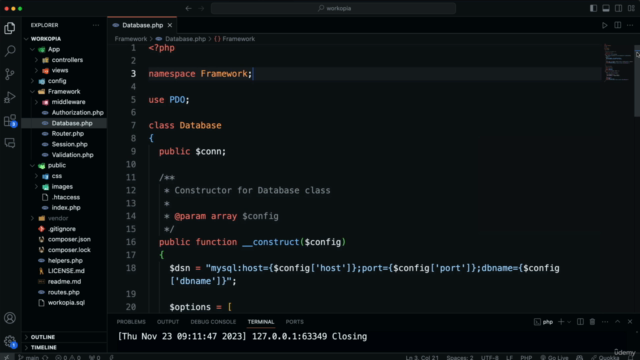Open routes.php in the explorer
640x360 pixels.
coord(64,292)
